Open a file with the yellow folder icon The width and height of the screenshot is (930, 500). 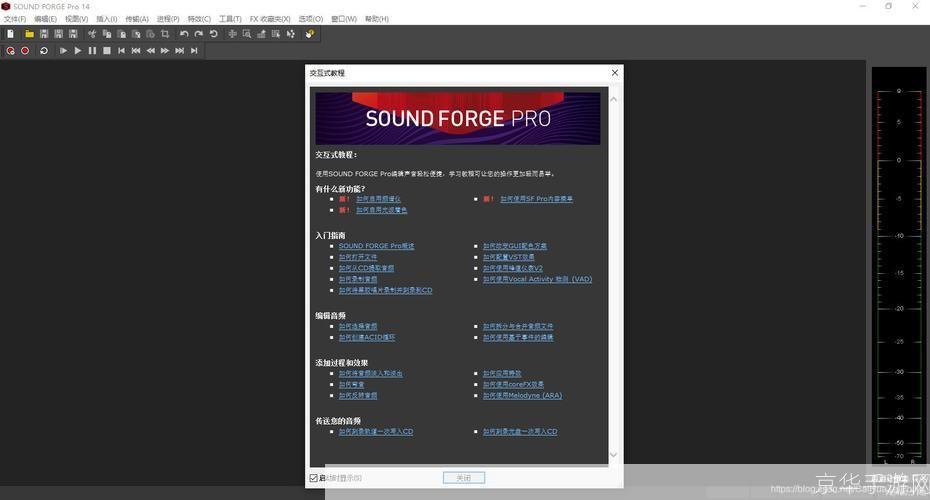click(x=29, y=34)
